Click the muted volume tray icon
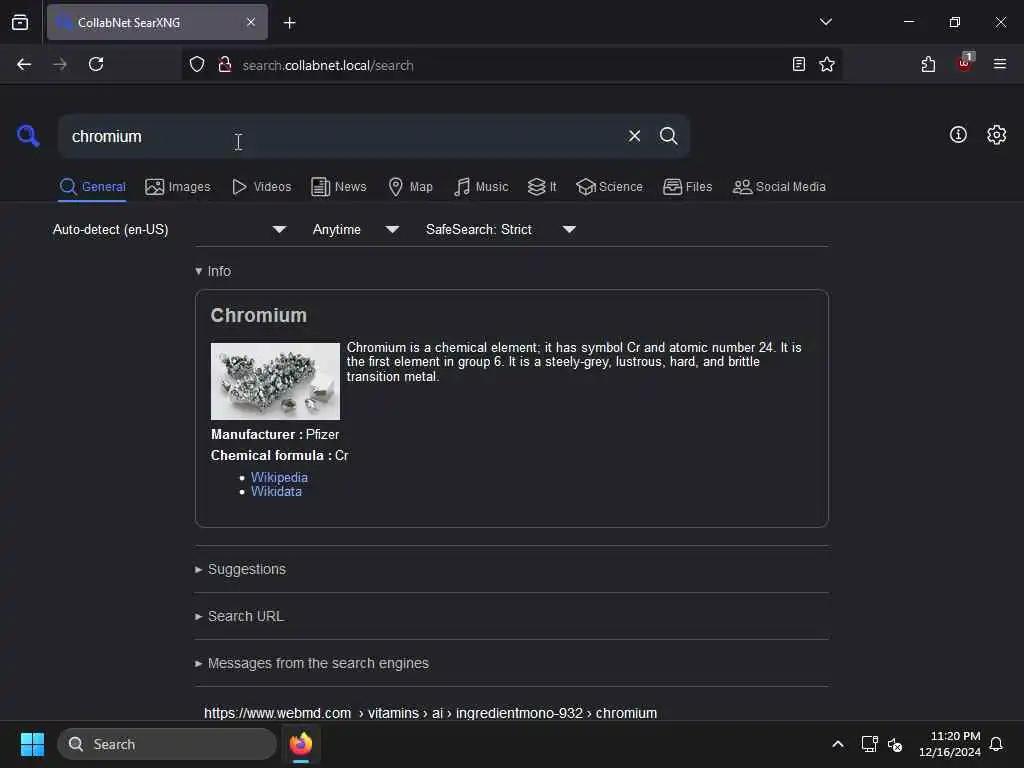This screenshot has width=1024, height=768. (895, 744)
